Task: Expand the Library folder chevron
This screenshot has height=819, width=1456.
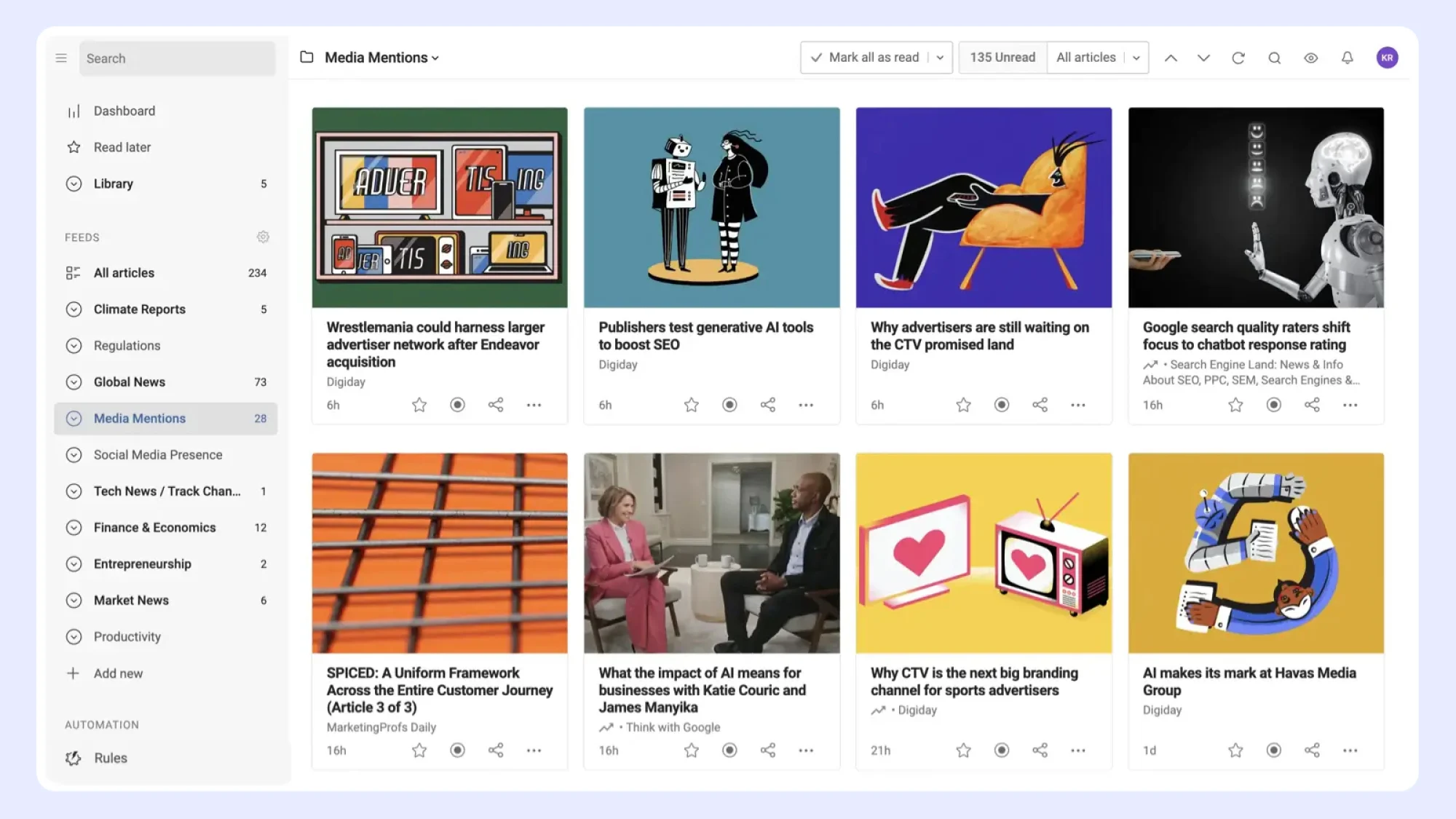Action: 74,184
